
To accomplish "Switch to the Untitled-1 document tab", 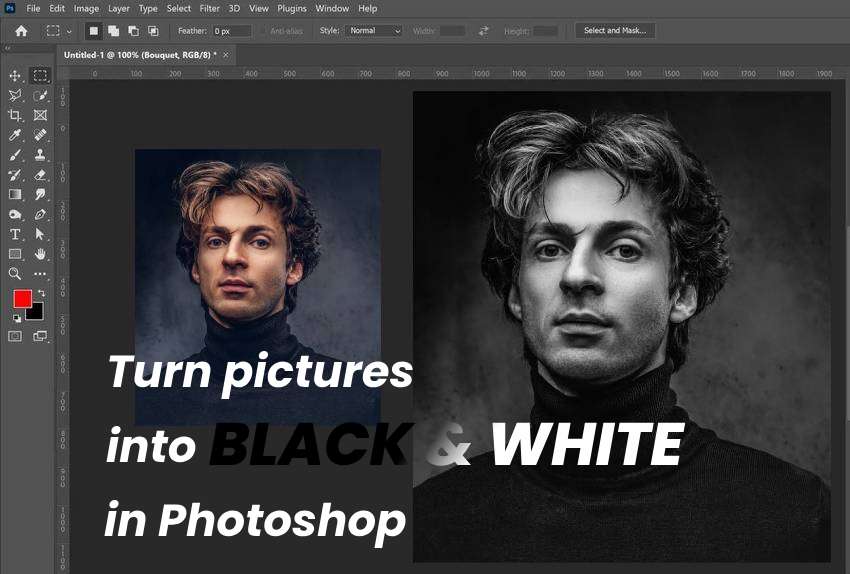I will (140, 55).
